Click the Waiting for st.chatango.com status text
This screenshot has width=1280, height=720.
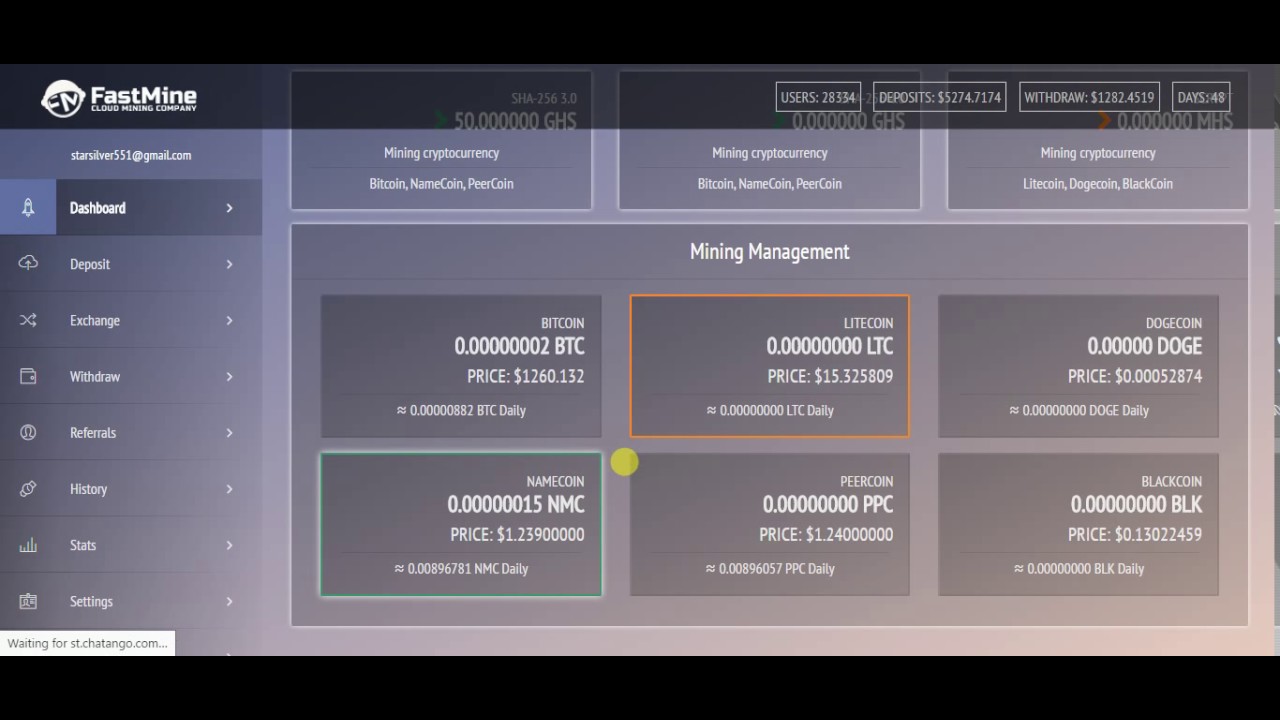point(87,643)
